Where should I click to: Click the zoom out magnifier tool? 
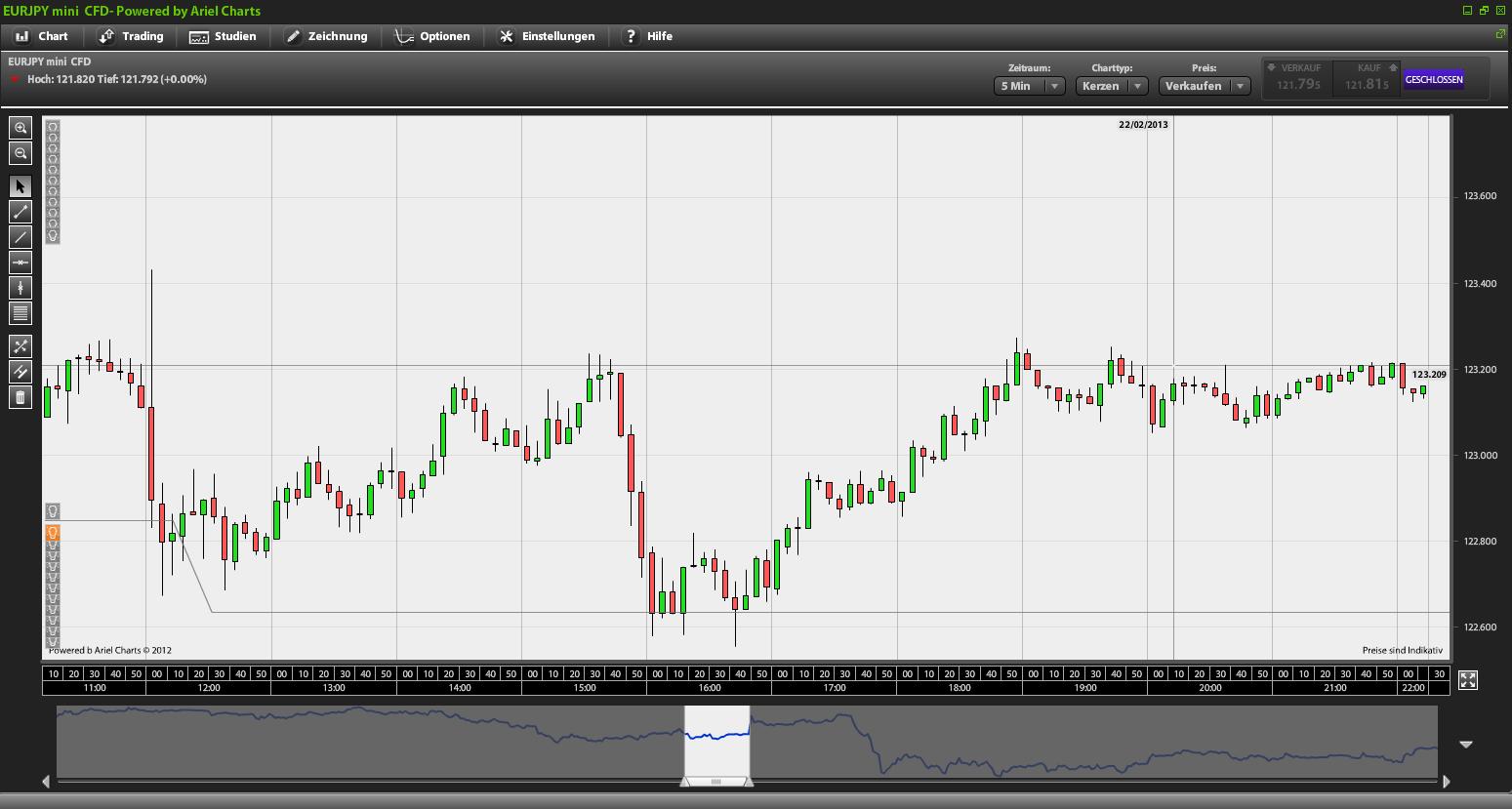[20, 153]
